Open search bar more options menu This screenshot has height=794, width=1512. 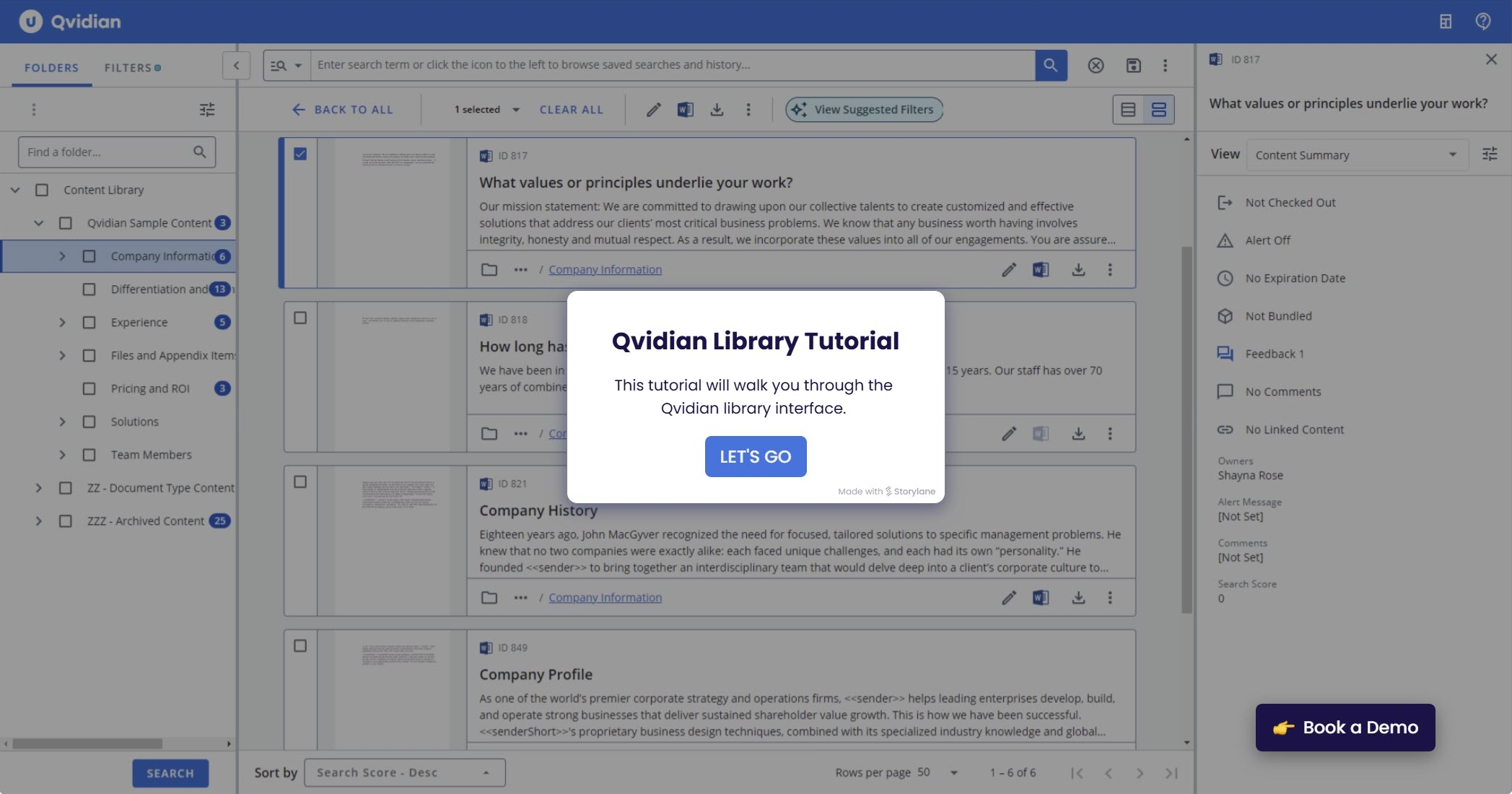point(1165,66)
